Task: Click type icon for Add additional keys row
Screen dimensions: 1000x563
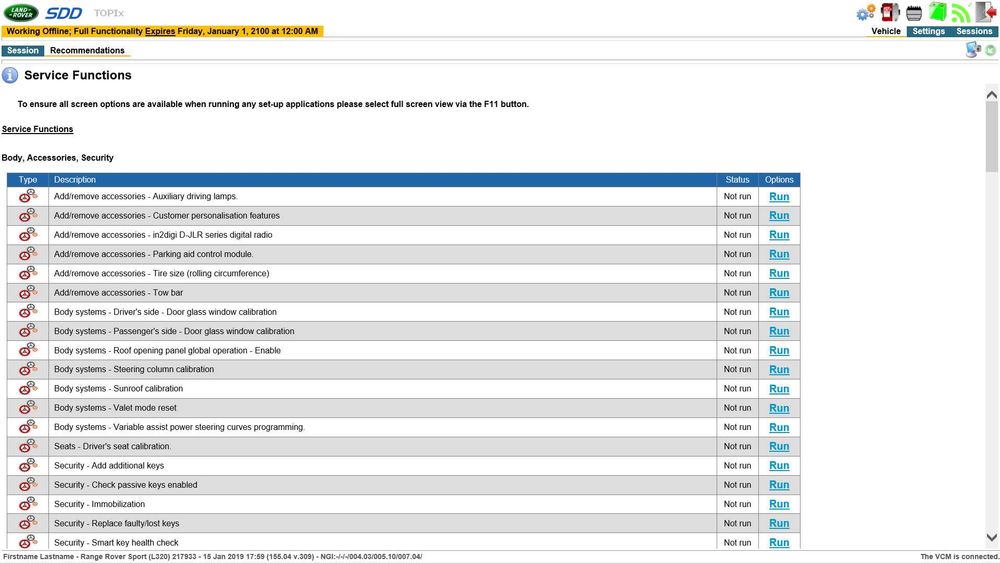Action: pyautogui.click(x=27, y=465)
